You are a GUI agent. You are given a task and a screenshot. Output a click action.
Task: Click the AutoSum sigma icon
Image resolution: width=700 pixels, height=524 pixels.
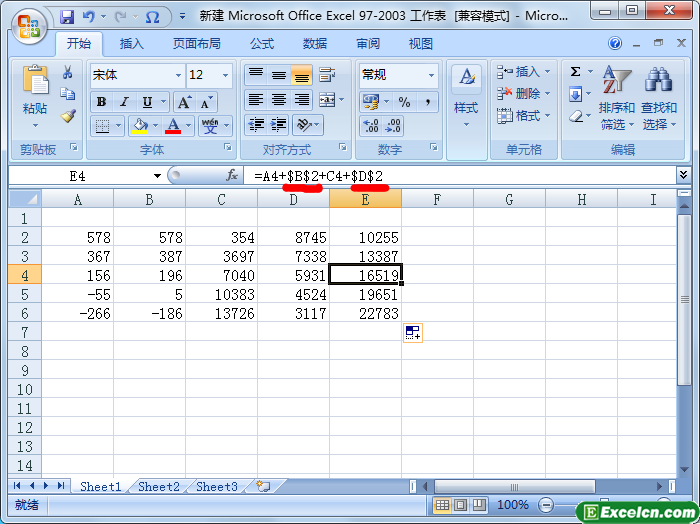tap(576, 72)
